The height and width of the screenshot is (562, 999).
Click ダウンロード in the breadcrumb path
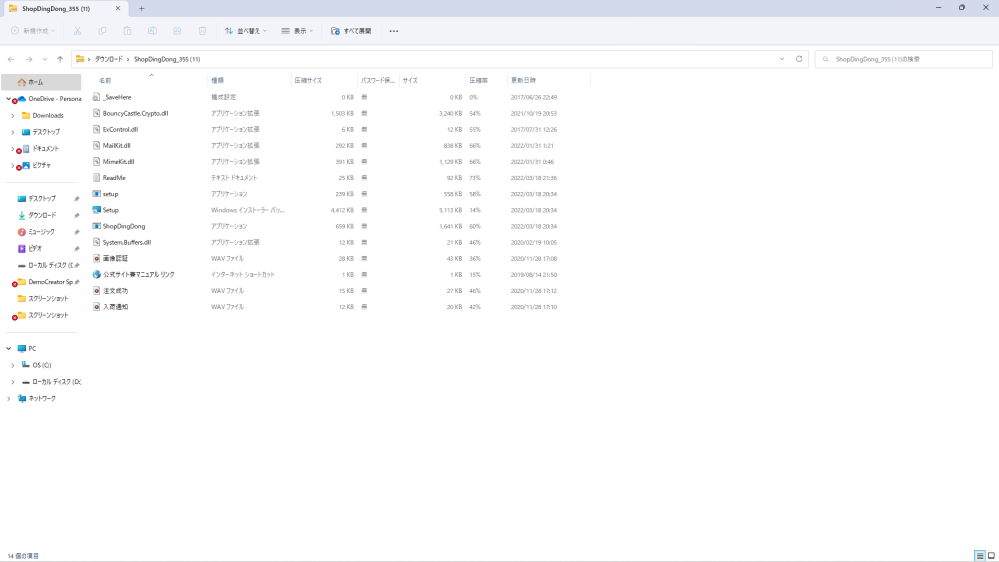(x=109, y=59)
